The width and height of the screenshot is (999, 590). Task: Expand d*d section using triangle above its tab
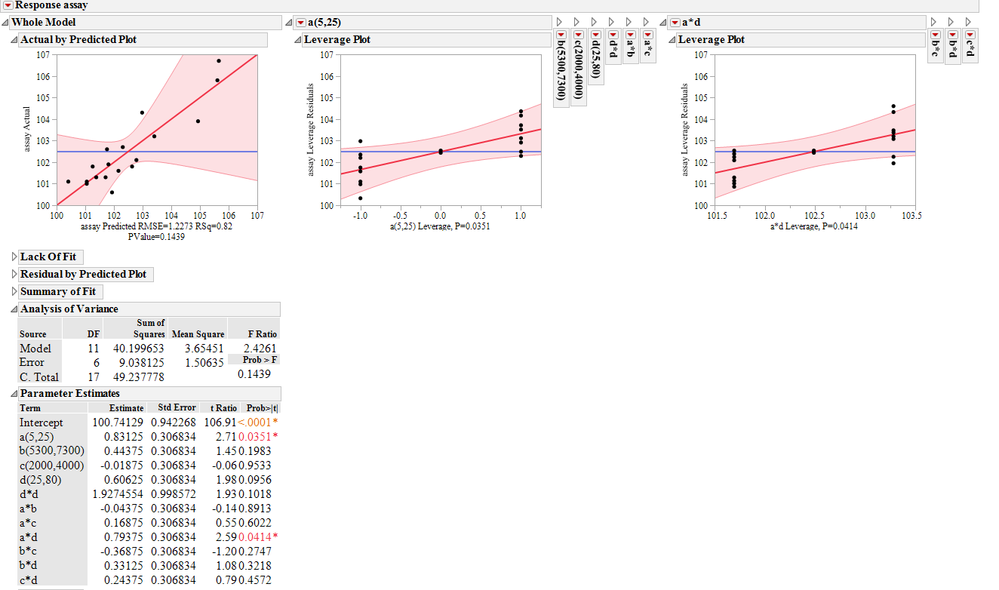pyautogui.click(x=612, y=22)
